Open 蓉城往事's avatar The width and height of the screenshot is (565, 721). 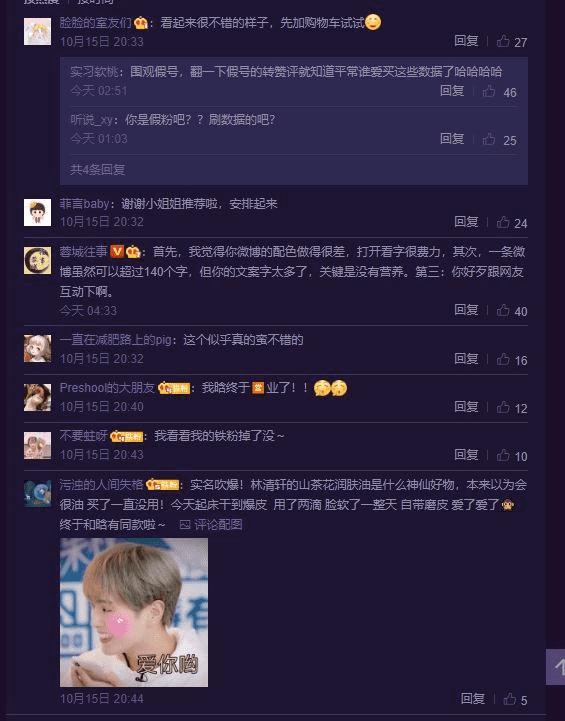click(x=37, y=260)
